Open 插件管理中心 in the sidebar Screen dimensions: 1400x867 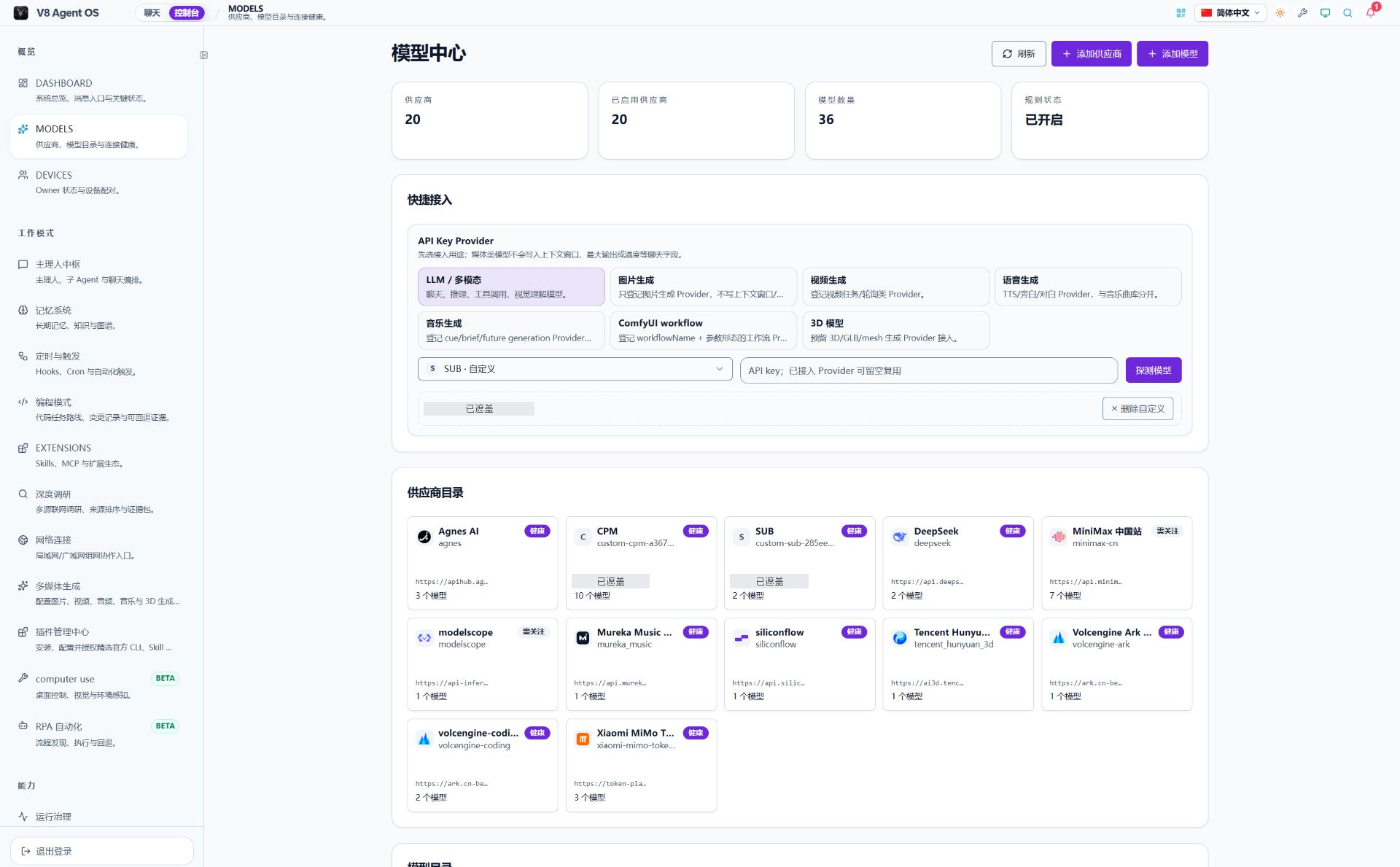pos(98,639)
